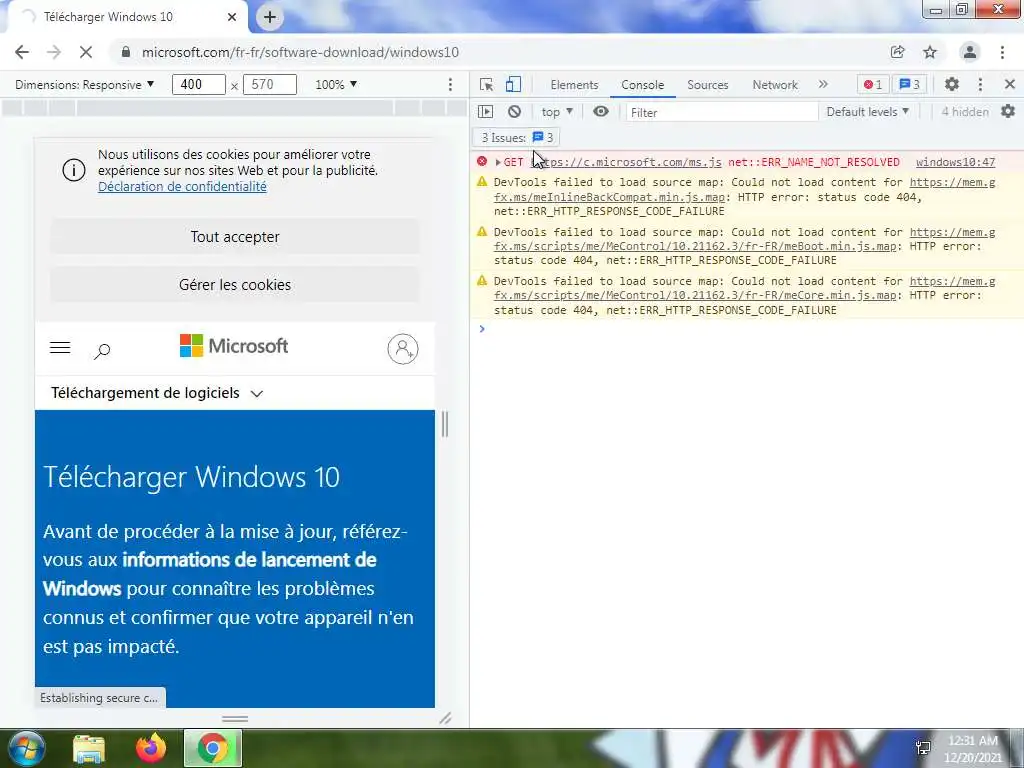The width and height of the screenshot is (1024, 768).
Task: Expand Téléchargement de logiciels menu
Action: (157, 393)
